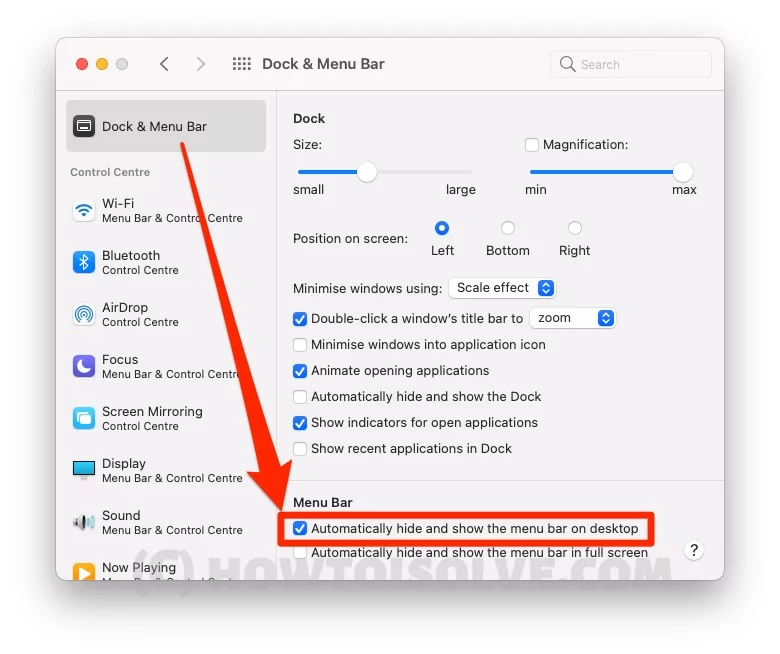This screenshot has height=654, width=780.
Task: Open help with the question mark button
Action: tap(694, 550)
